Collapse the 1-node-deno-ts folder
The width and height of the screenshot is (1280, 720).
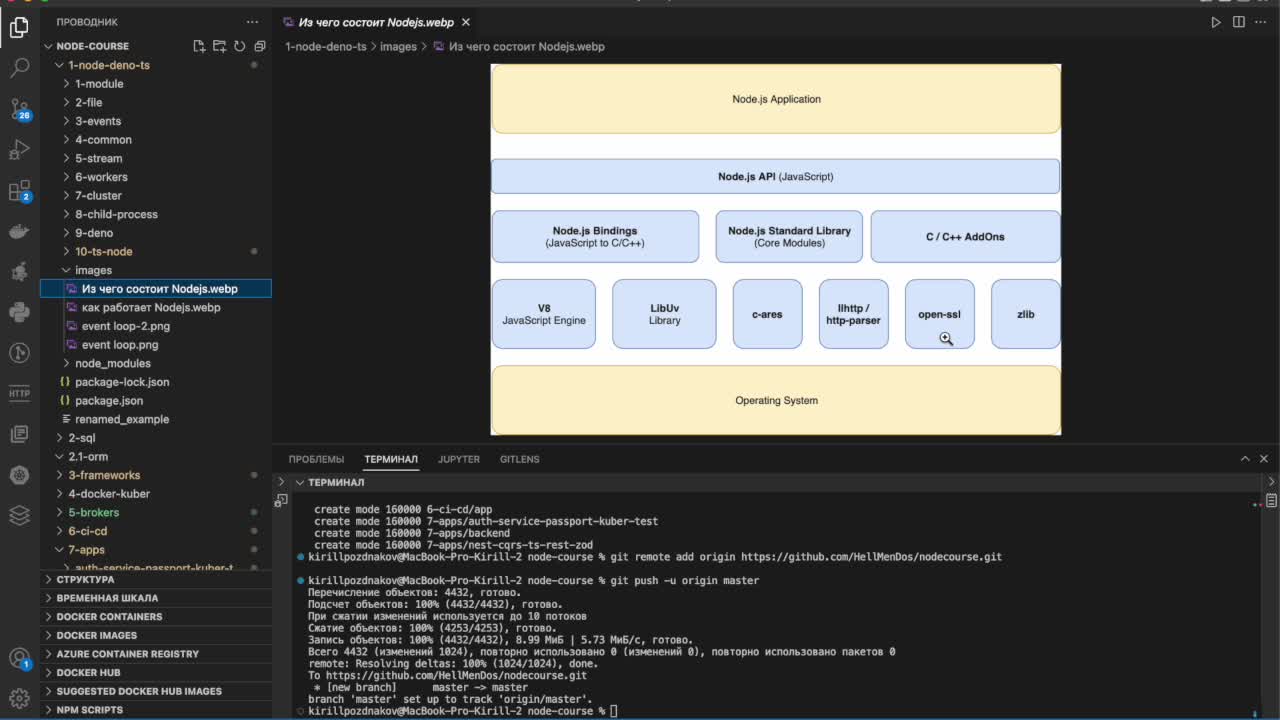coord(156,65)
